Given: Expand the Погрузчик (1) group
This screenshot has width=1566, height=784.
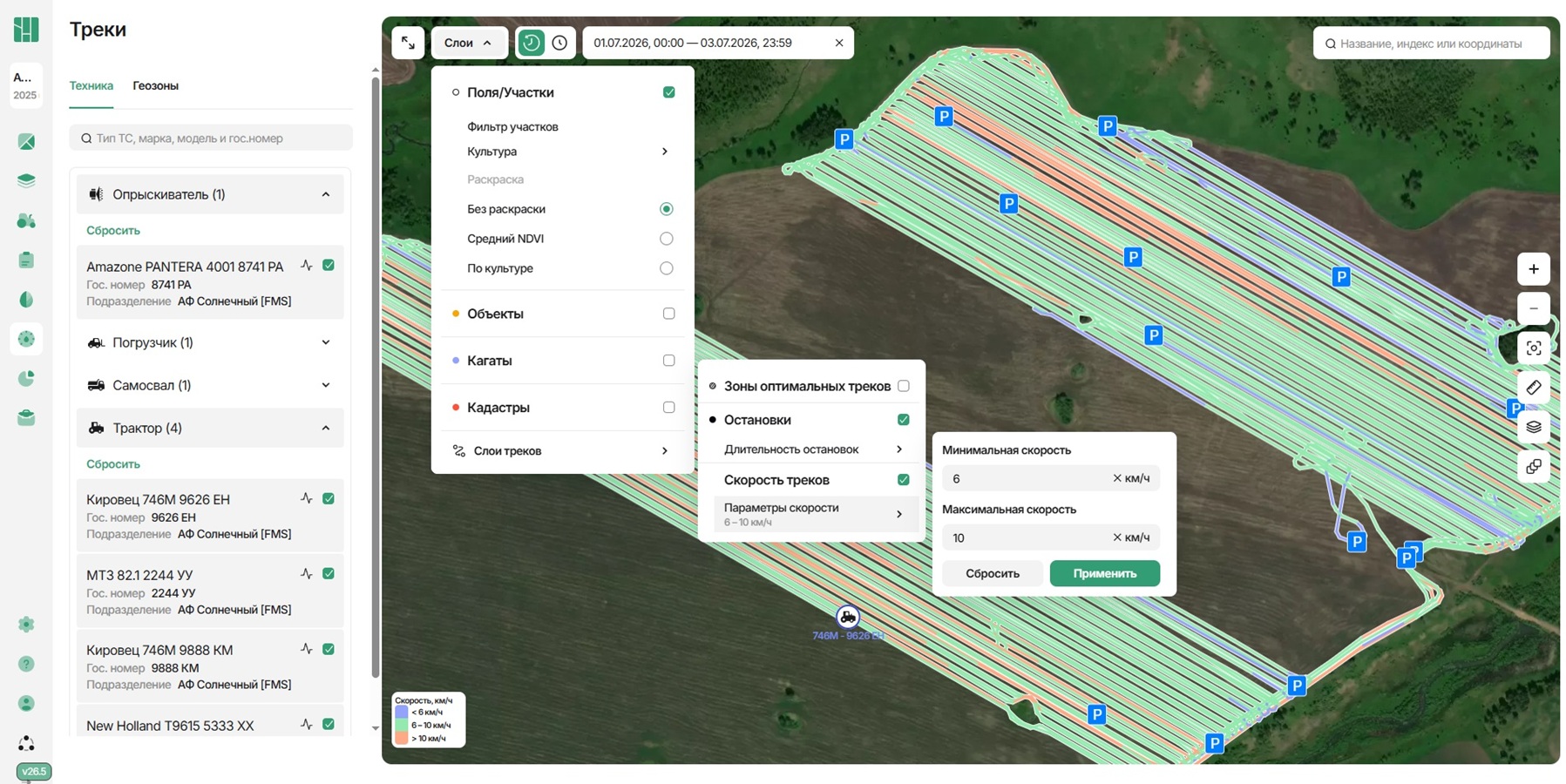Looking at the screenshot, I should click(x=210, y=342).
